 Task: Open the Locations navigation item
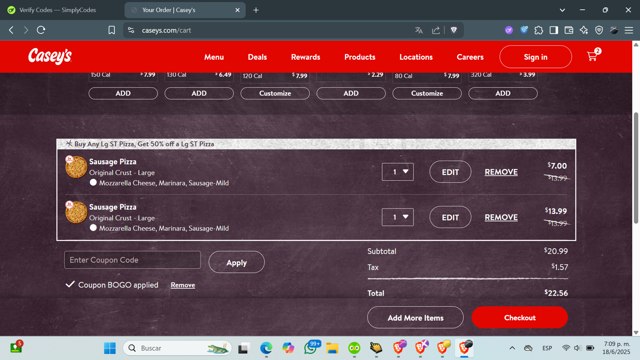416,57
